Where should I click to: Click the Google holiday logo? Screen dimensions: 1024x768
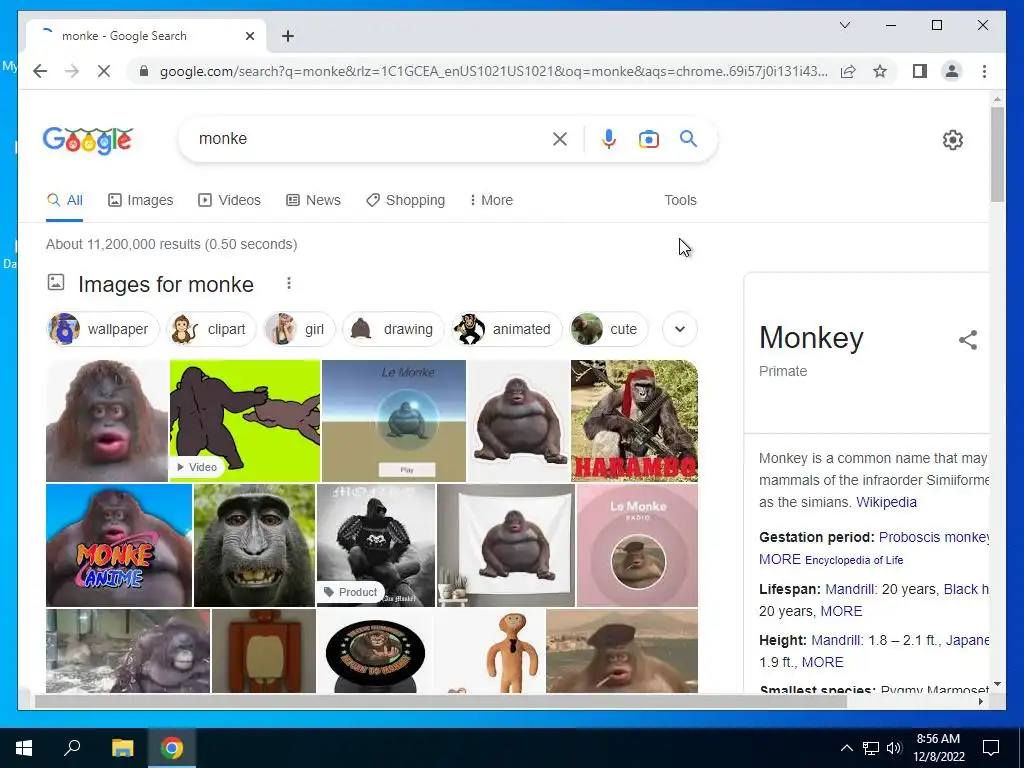[x=88, y=140]
